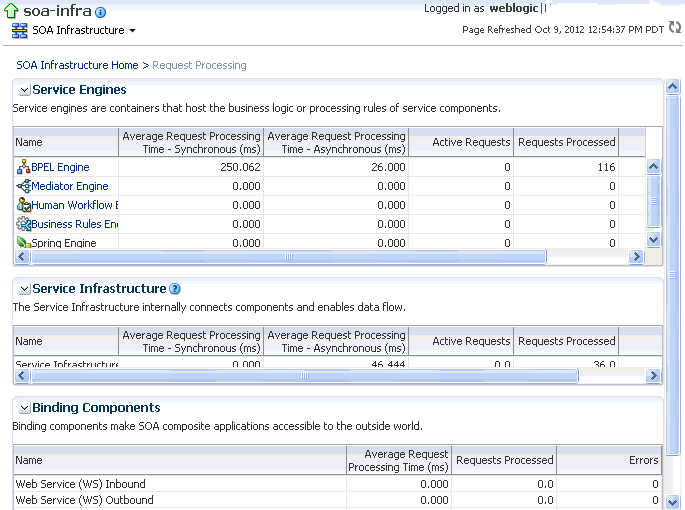Click the green up-arrow status icon beside soa-infra
Screen dimensions: 685x510
(10, 11)
